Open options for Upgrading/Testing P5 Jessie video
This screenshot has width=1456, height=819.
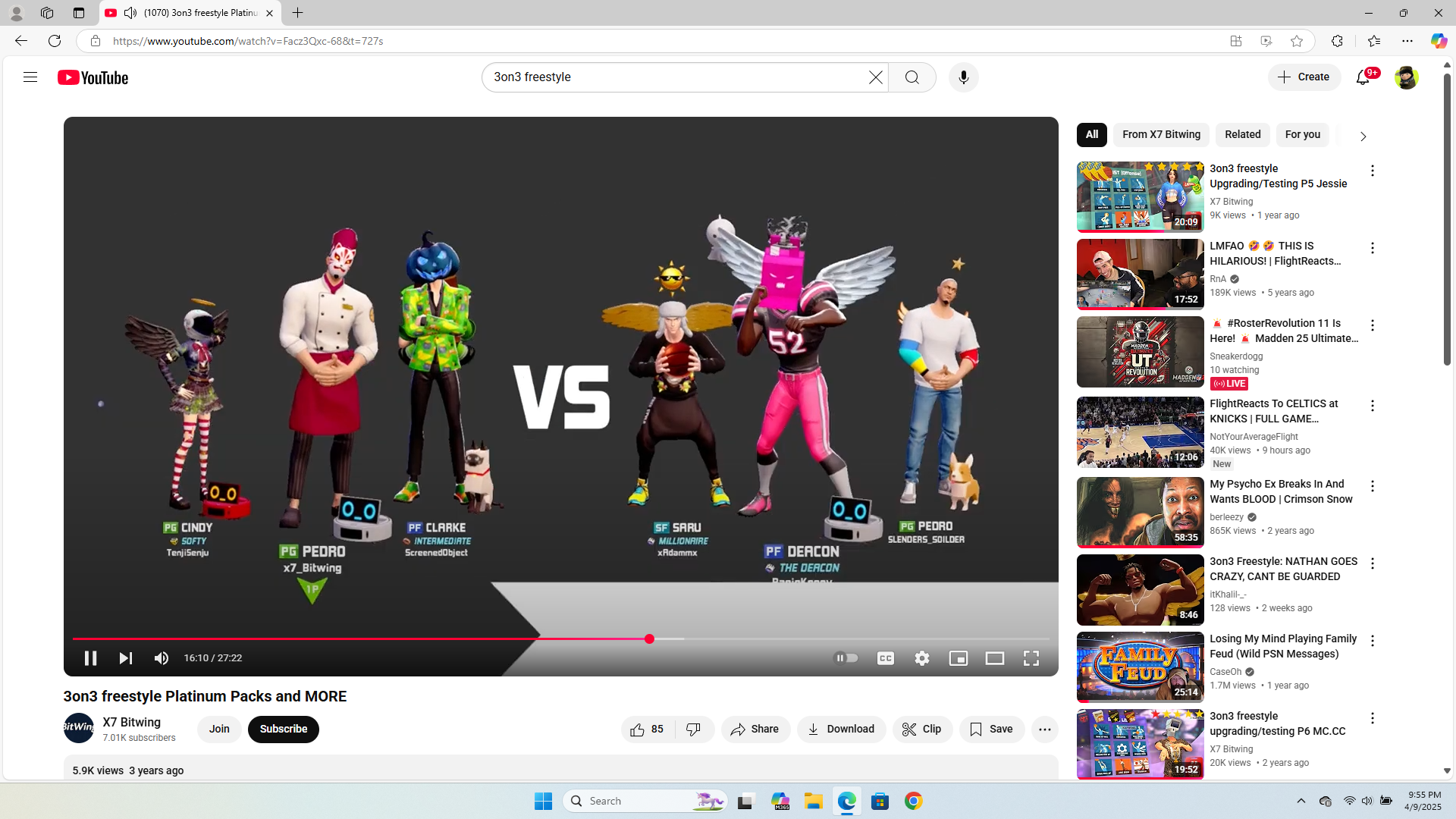click(1372, 171)
